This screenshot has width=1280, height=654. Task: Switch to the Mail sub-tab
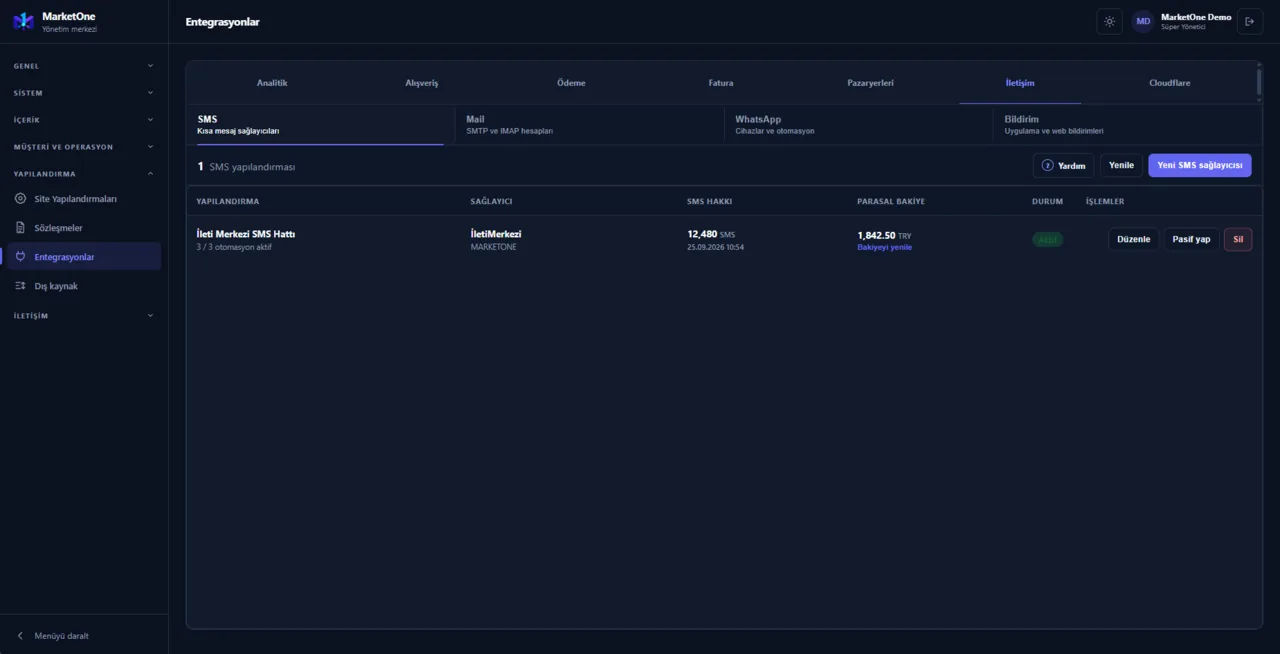pos(589,125)
